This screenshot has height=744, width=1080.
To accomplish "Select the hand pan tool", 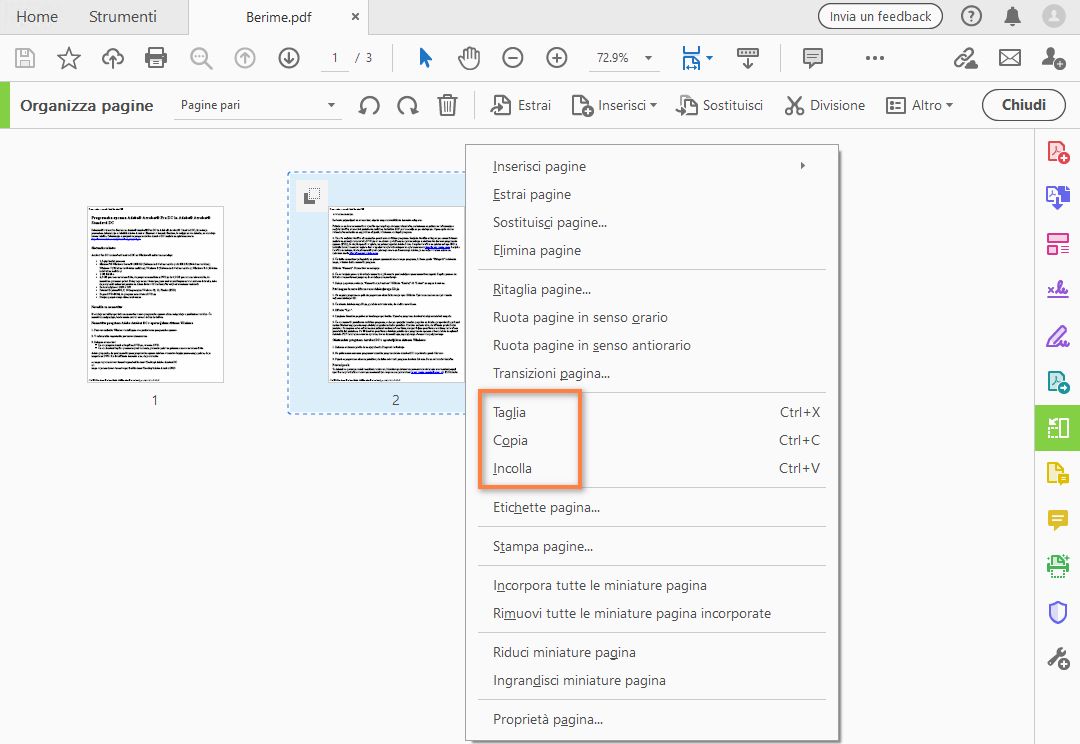I will 468,57.
